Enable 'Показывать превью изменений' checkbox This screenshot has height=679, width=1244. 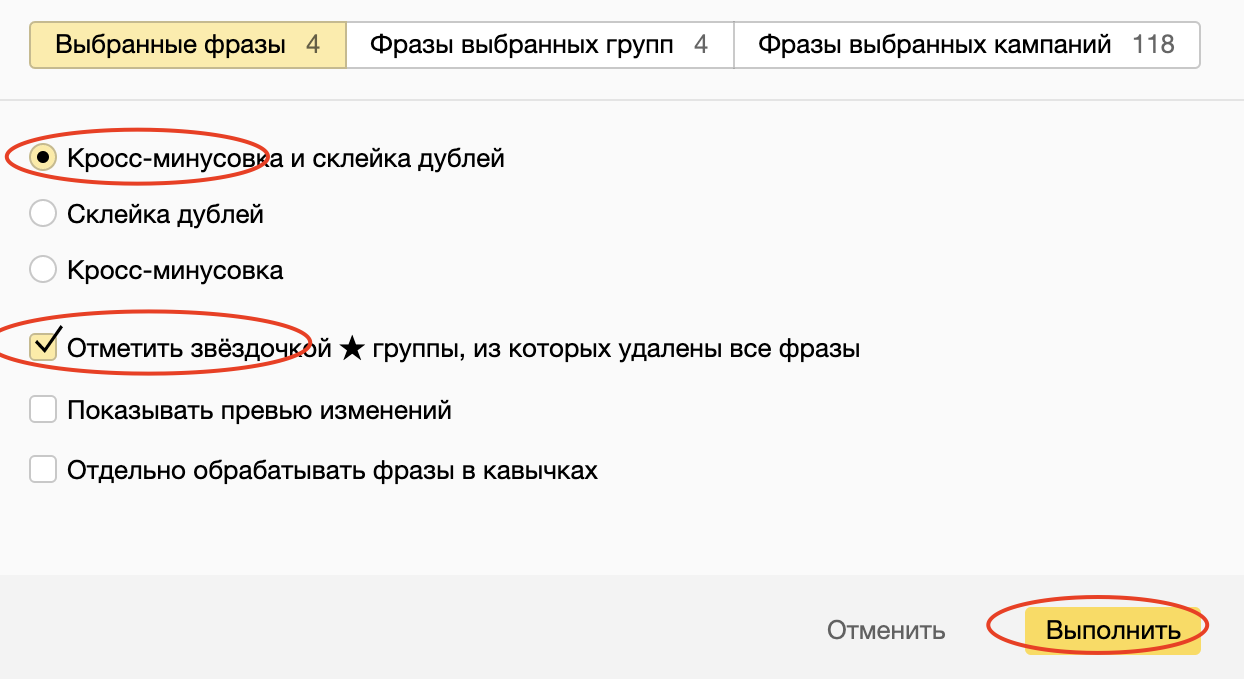(x=43, y=410)
